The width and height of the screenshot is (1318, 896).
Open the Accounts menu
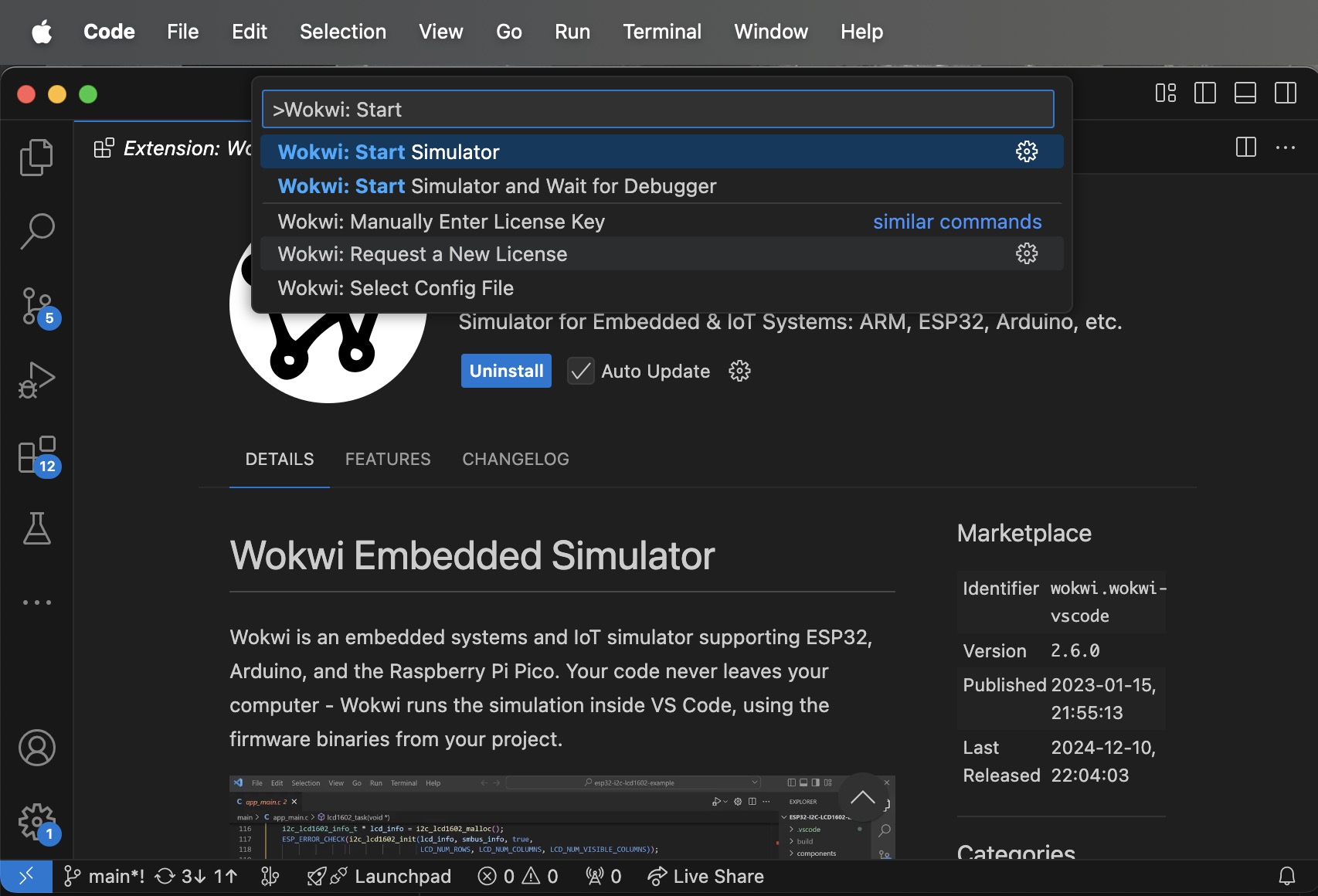click(x=36, y=748)
